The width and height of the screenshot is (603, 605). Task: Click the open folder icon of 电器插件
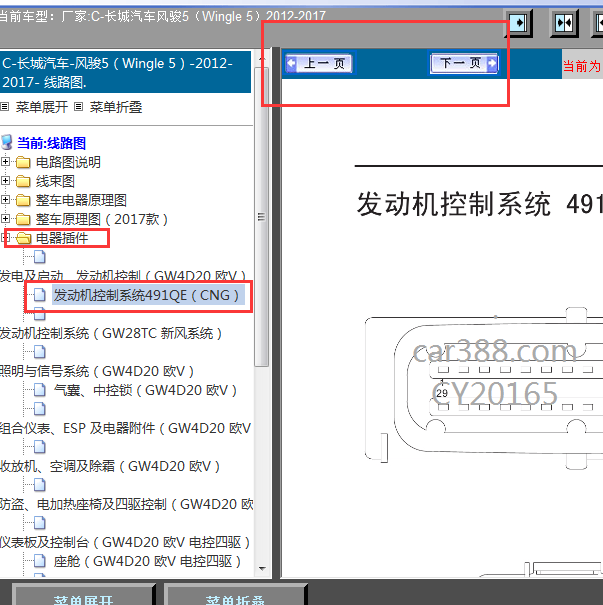[x=24, y=238]
